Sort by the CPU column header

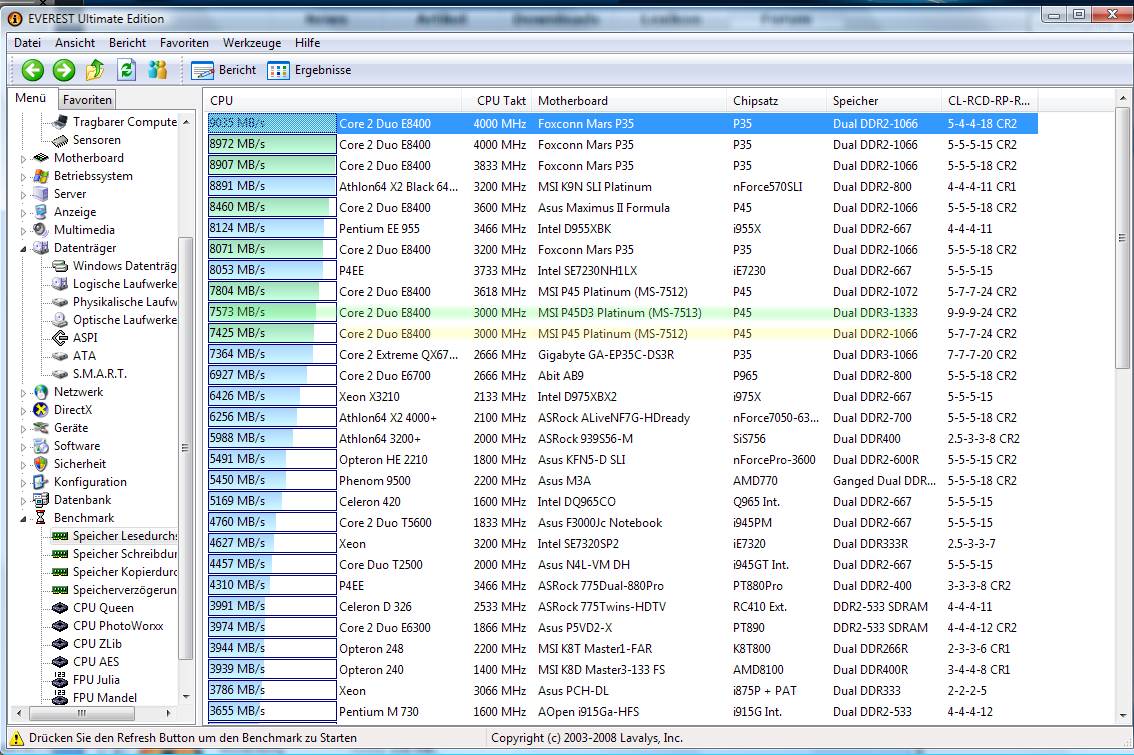pyautogui.click(x=333, y=101)
